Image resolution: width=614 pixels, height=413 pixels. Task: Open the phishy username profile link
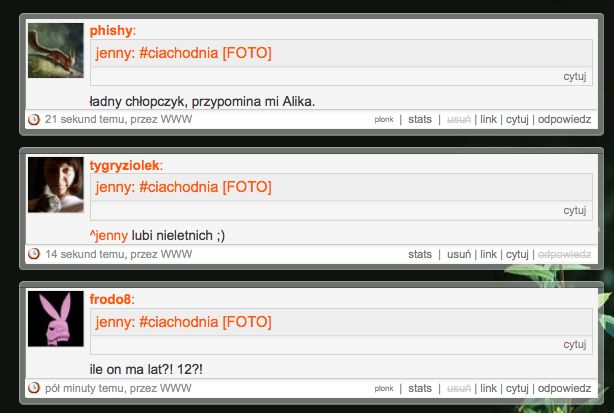tap(111, 31)
